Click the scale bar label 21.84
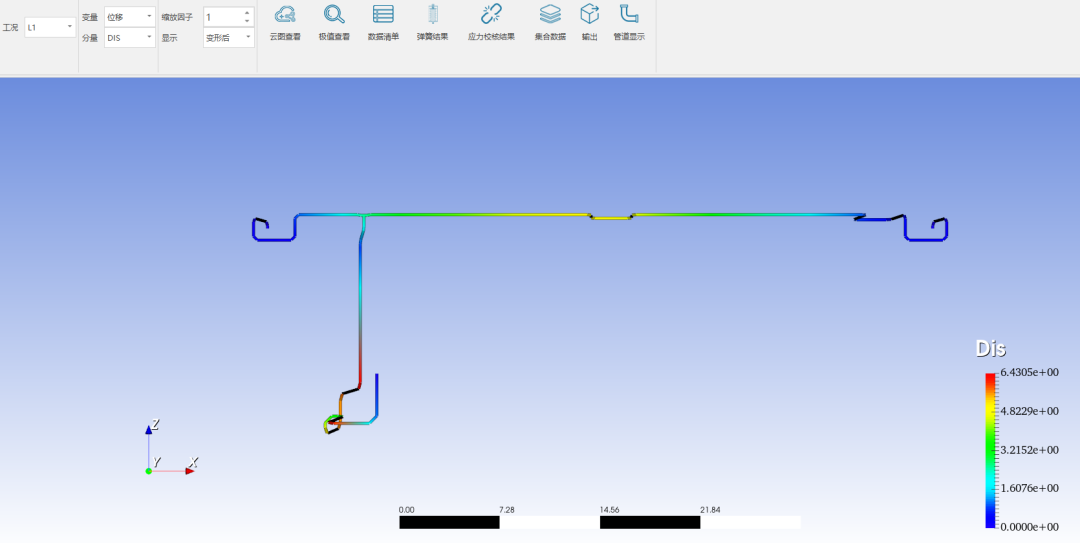Viewport: 1080px width, 543px height. (x=709, y=510)
